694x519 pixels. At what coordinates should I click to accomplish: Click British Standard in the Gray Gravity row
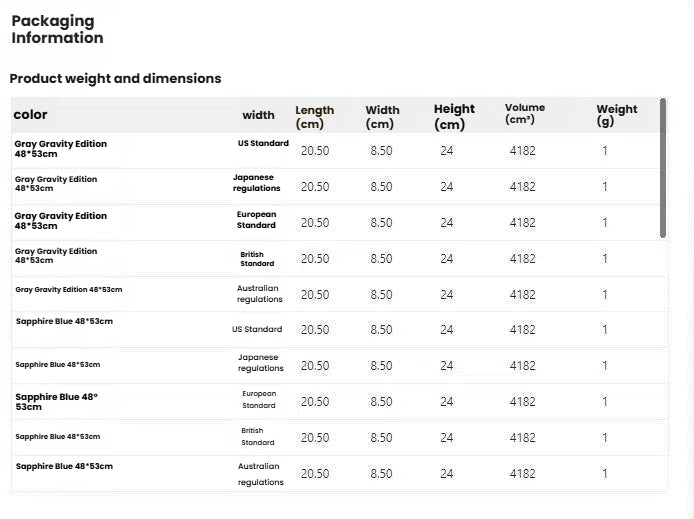257,259
